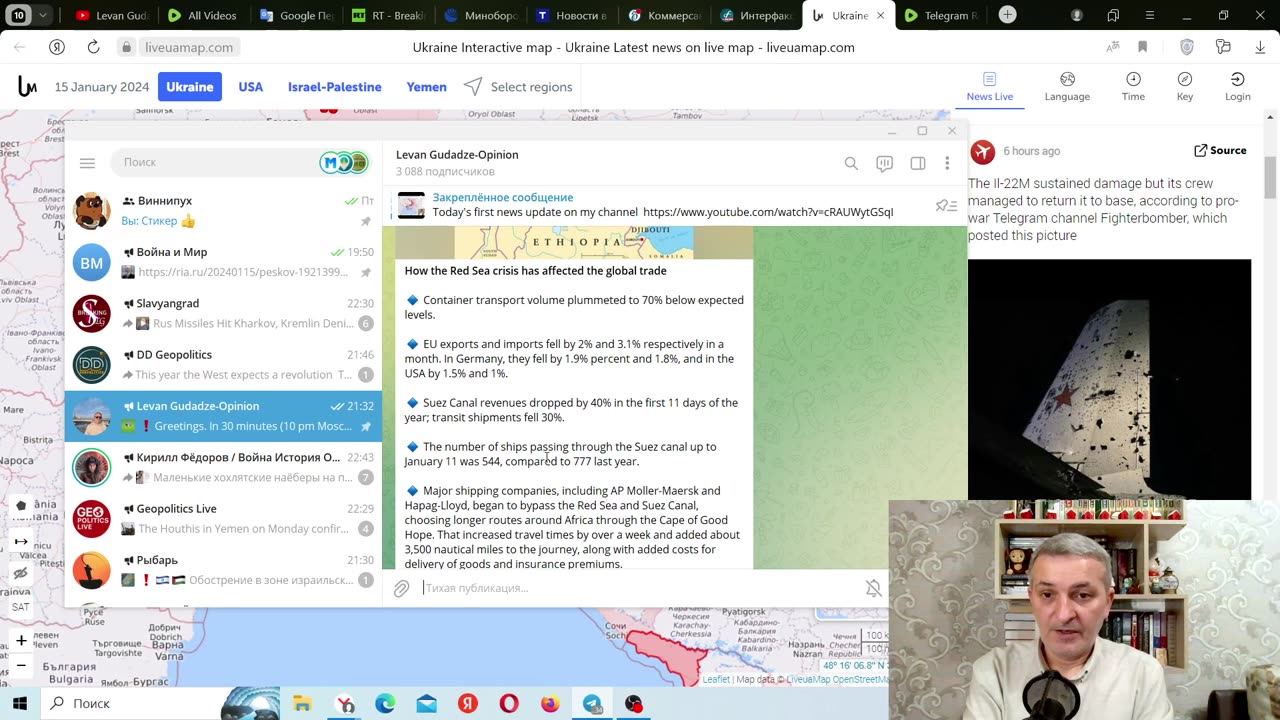Viewport: 1280px width, 720px height.
Task: Search within the Levan Gudadze-Opinion channel
Action: click(851, 163)
